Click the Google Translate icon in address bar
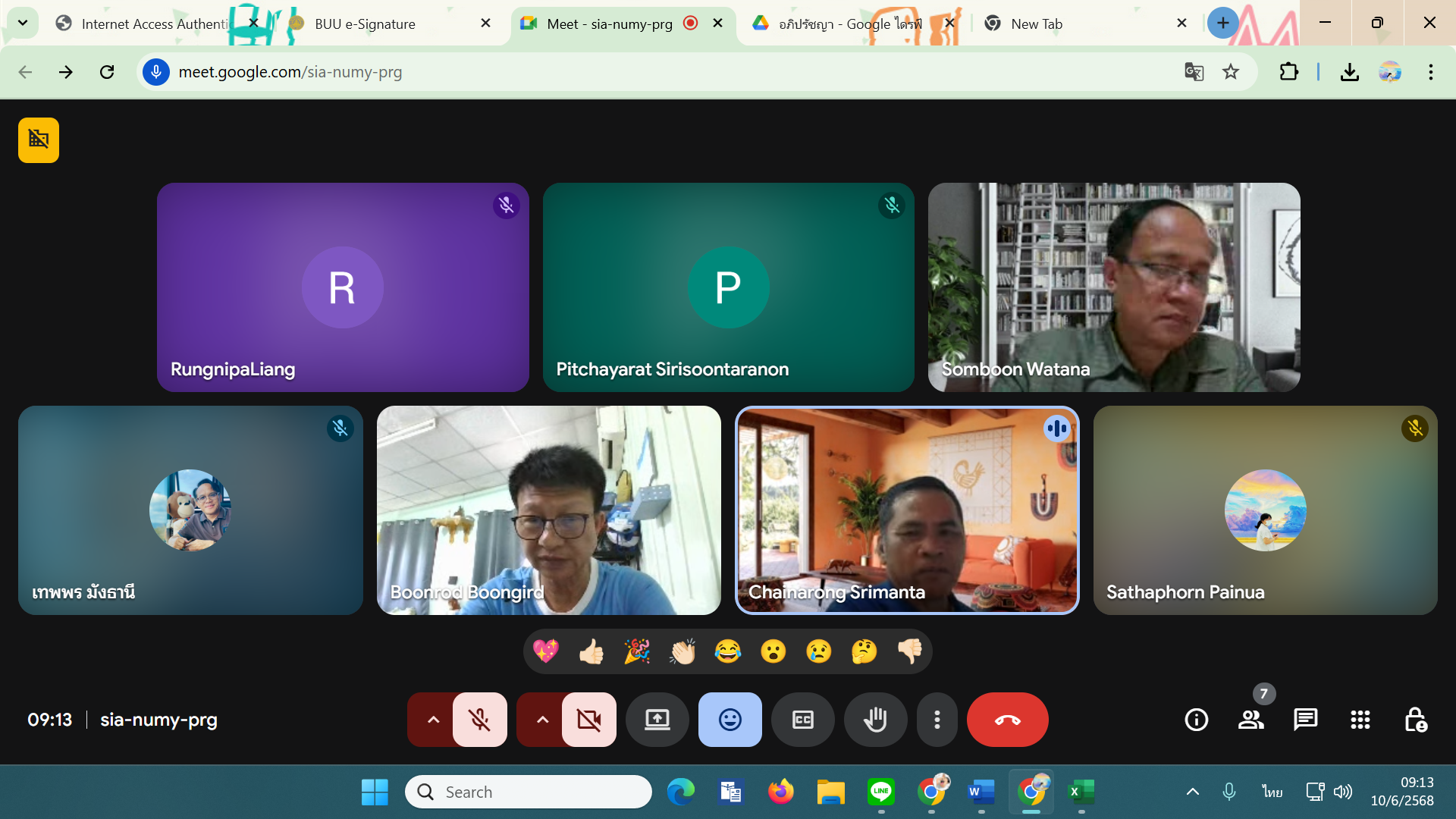The image size is (1456, 819). 1194,72
